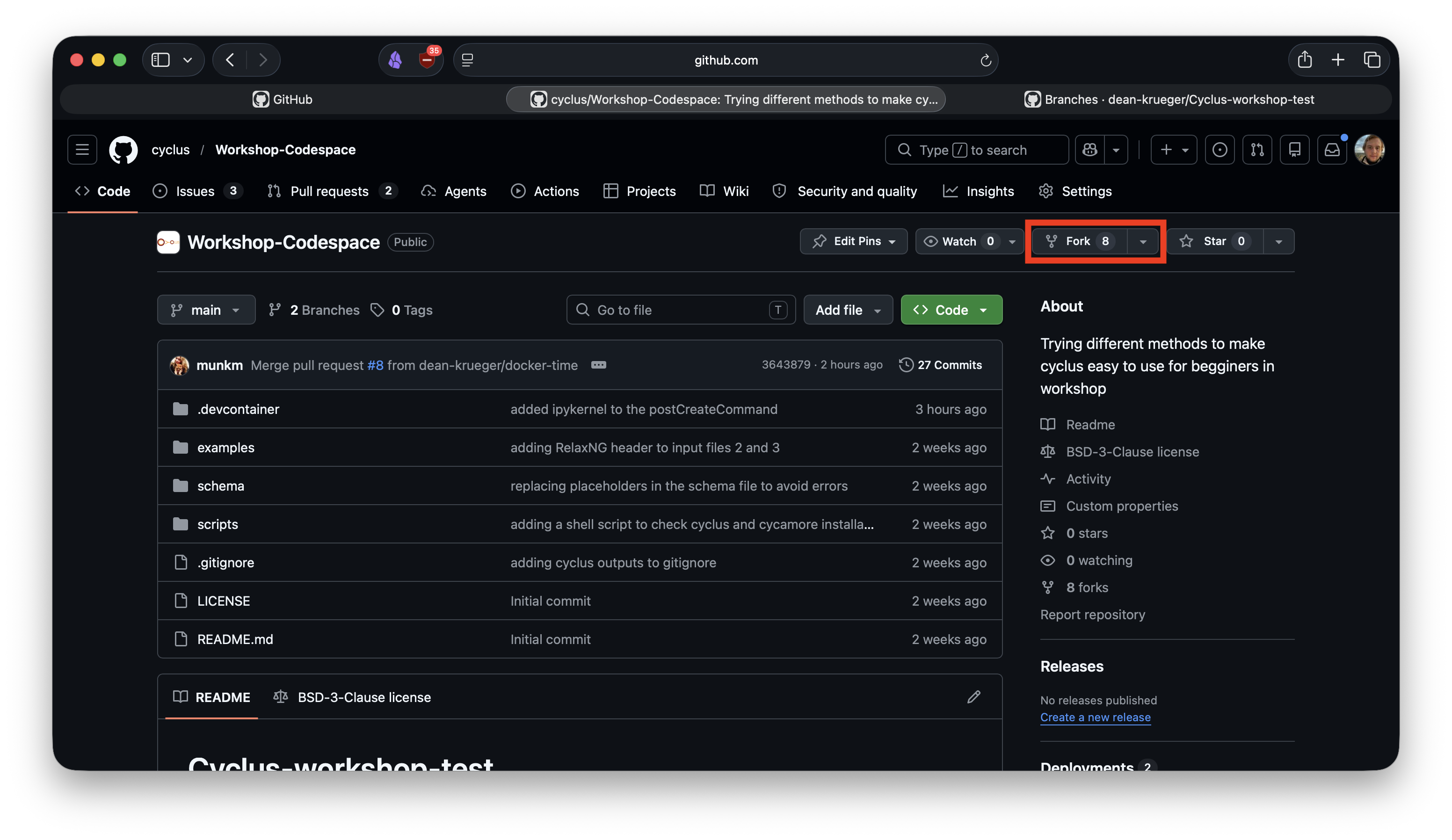
Task: Open the page reader icon in address bar
Action: click(467, 60)
